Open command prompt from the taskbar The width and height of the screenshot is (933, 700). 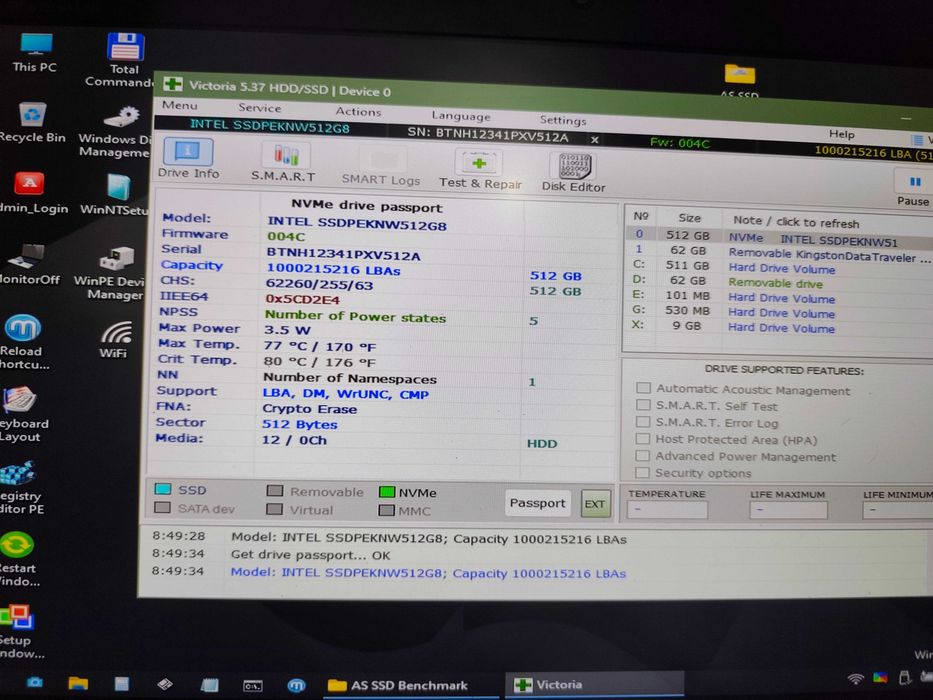(252, 686)
